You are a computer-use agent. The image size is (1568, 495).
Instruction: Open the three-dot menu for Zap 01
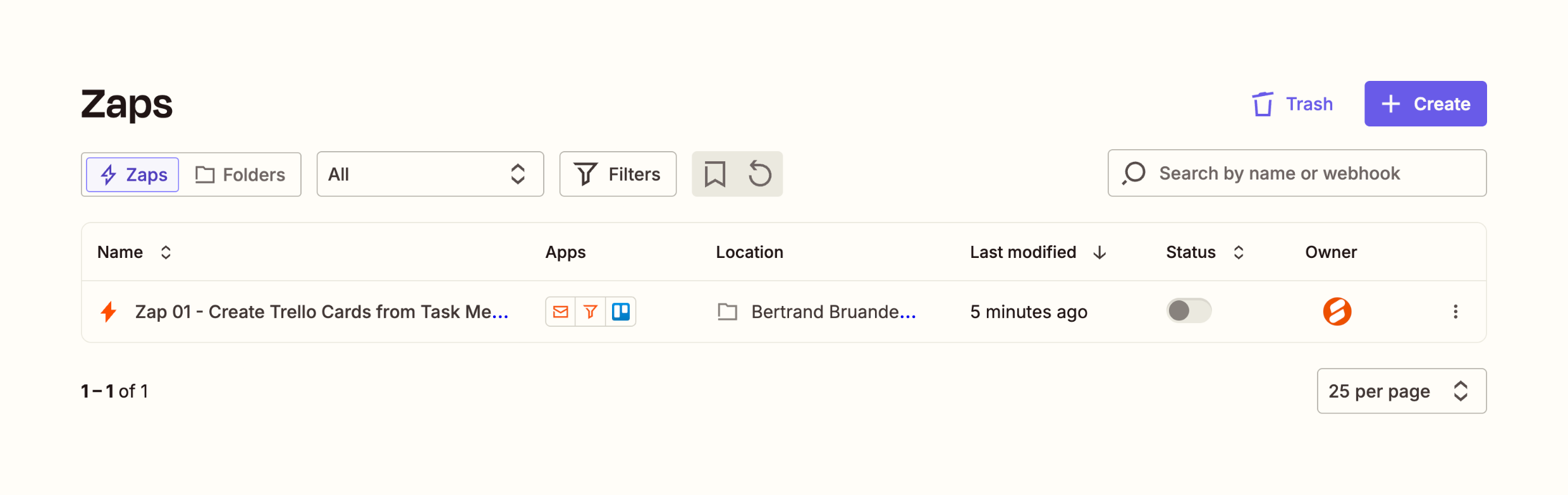click(1455, 312)
